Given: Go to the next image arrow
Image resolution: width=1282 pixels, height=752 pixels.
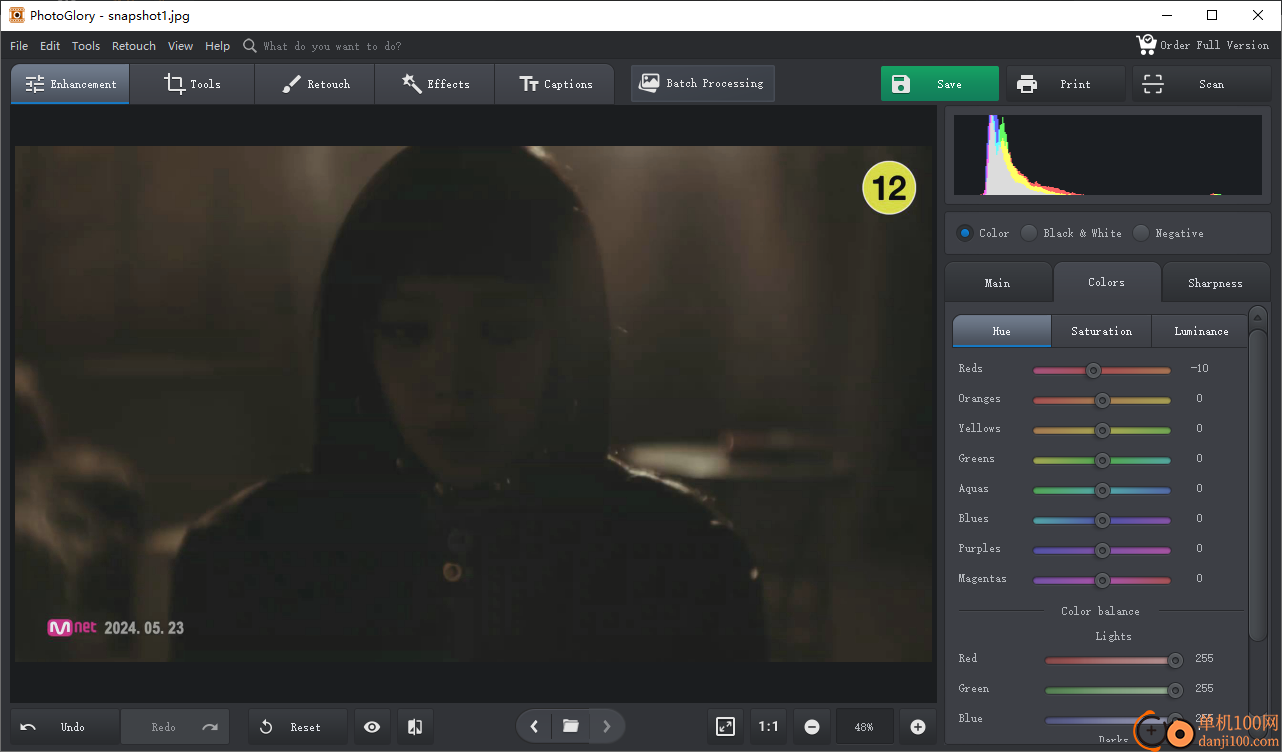Looking at the screenshot, I should point(607,726).
